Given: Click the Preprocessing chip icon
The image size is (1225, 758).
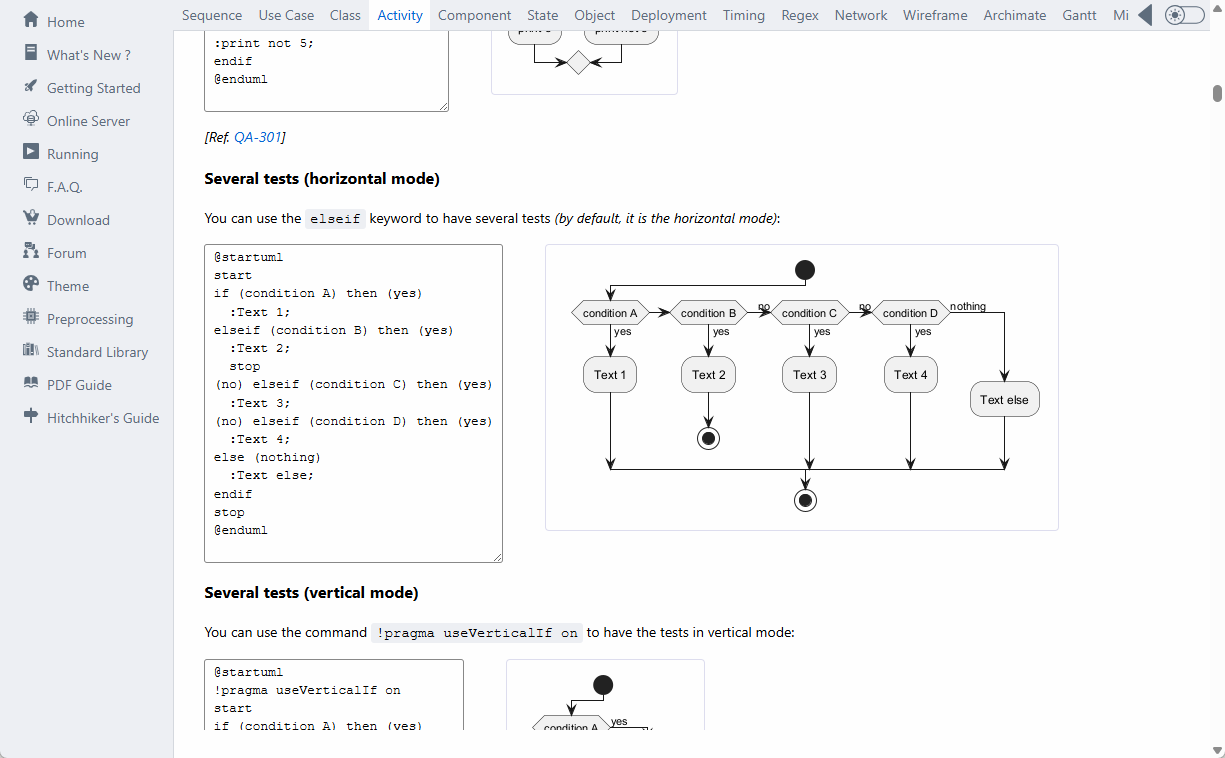Looking at the screenshot, I should click(x=30, y=317).
